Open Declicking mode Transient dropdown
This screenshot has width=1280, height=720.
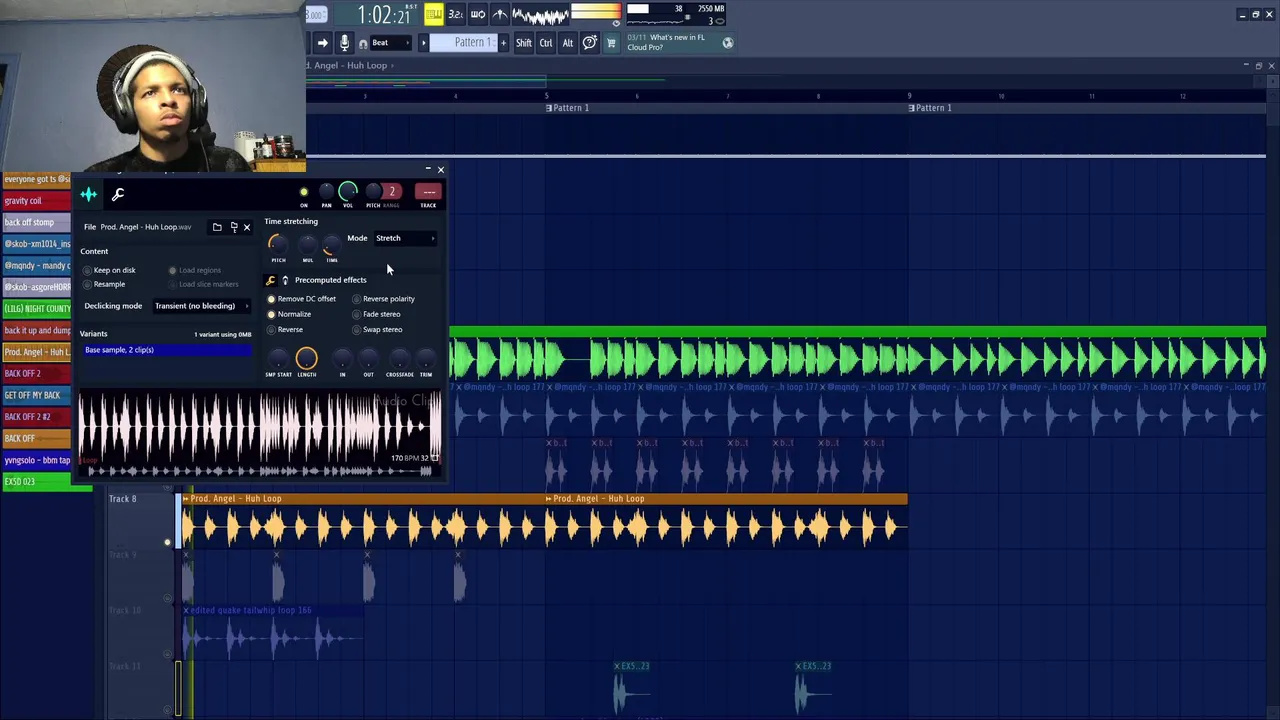click(201, 306)
